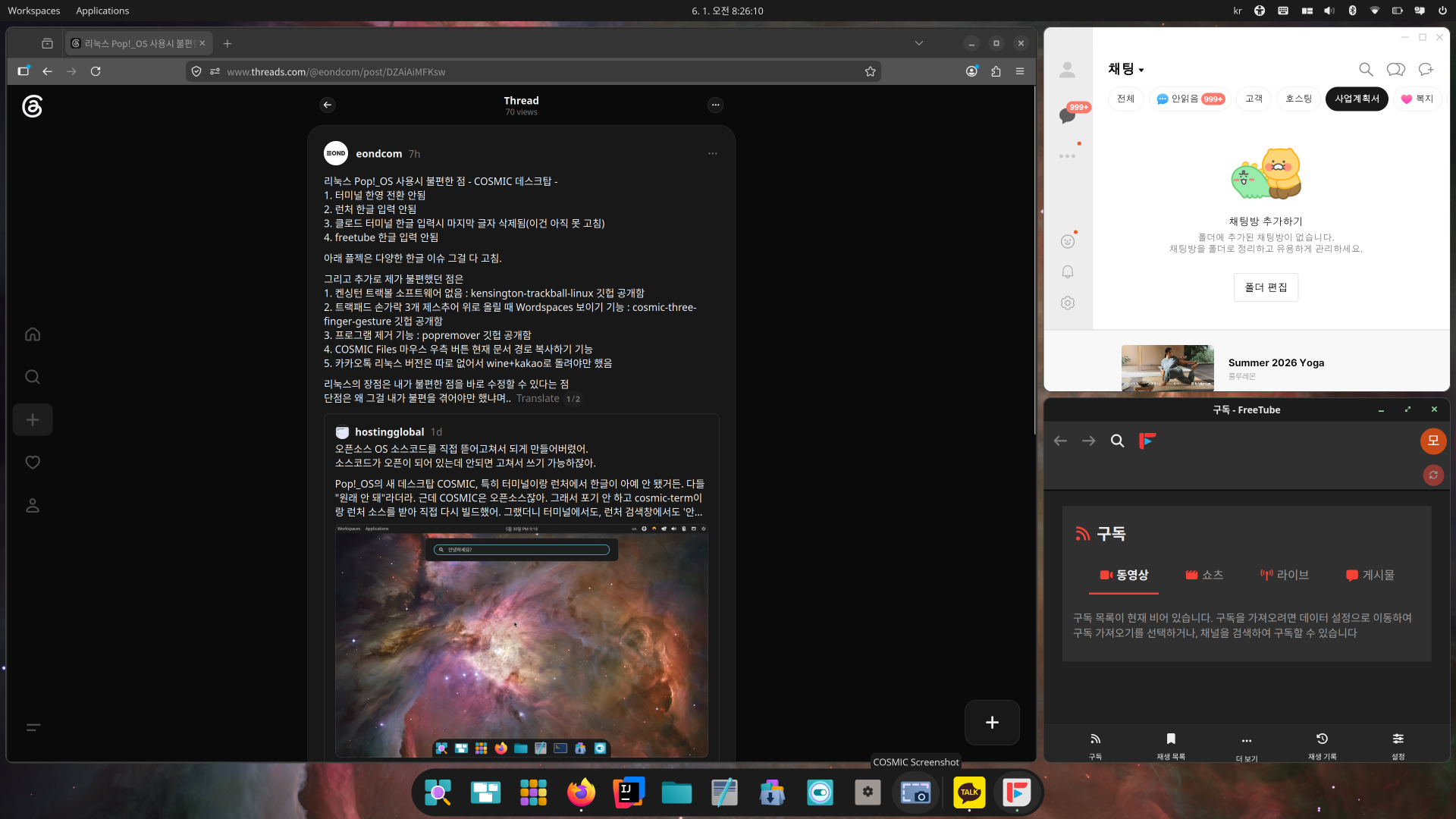Open the Firefox extensions puzzle icon
The height and width of the screenshot is (819, 1456).
(x=996, y=71)
